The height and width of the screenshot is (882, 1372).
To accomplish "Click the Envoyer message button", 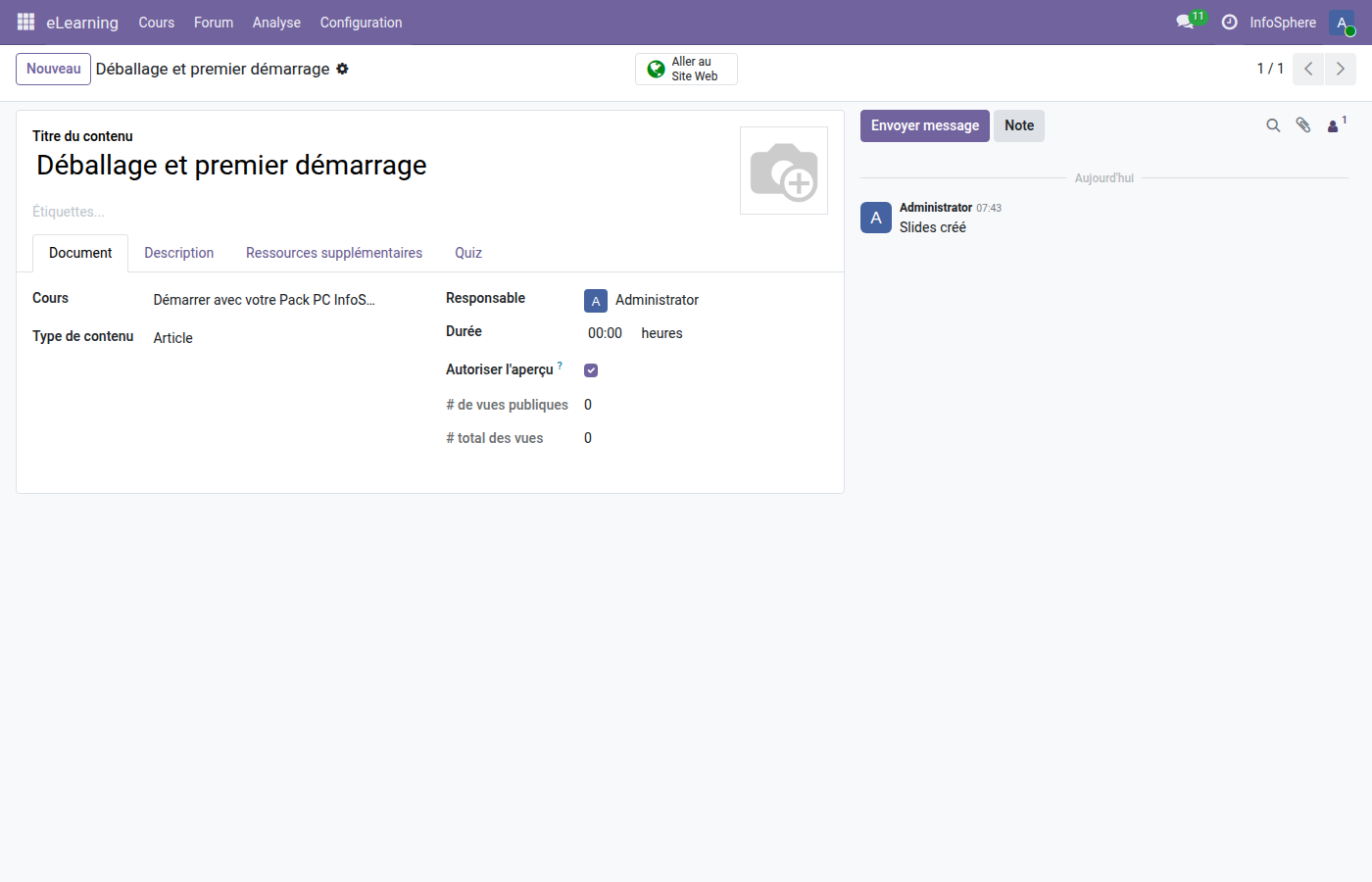I will click(924, 125).
